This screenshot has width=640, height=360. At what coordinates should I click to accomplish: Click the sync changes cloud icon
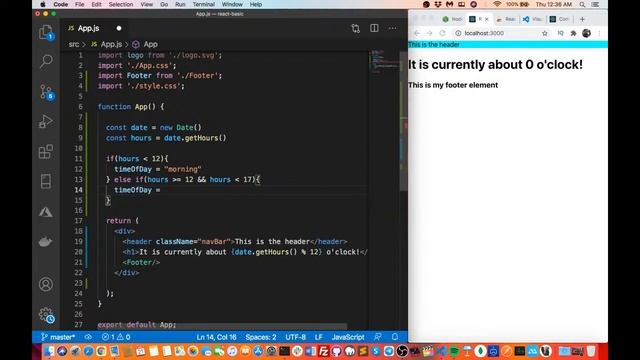click(x=88, y=337)
